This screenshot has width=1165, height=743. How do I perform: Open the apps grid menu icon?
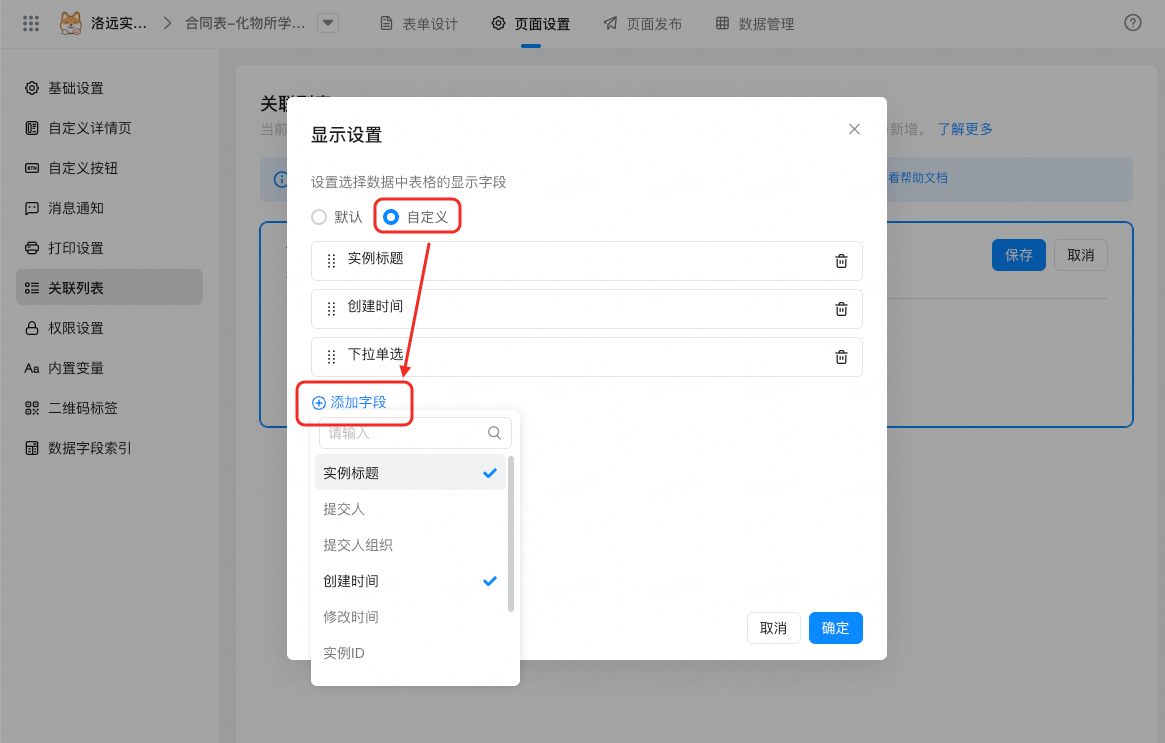point(31,23)
